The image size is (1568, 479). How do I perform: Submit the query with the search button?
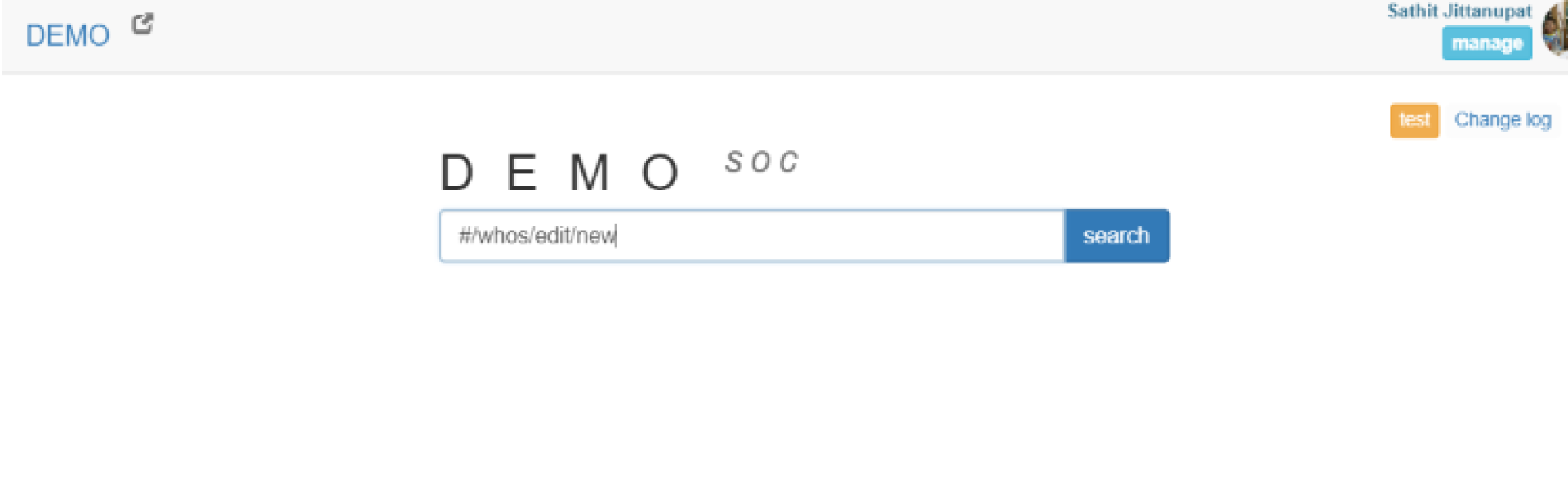tap(1116, 236)
